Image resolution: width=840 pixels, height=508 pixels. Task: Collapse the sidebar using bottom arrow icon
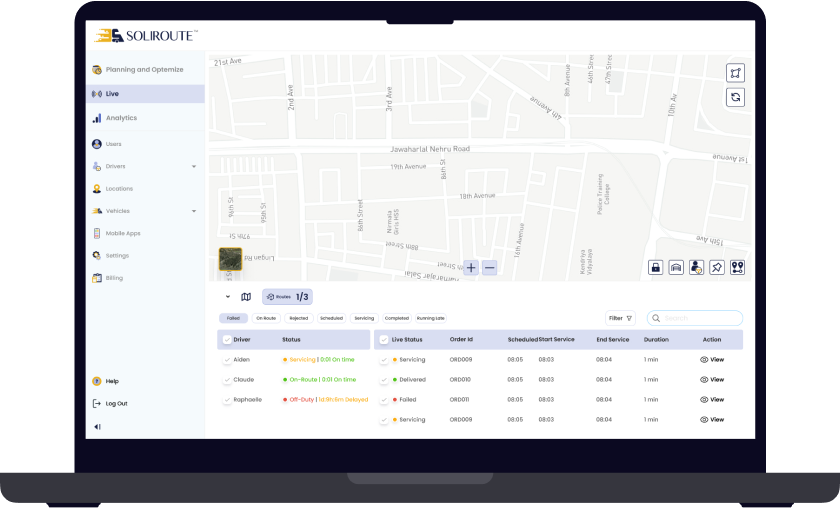pyautogui.click(x=97, y=427)
